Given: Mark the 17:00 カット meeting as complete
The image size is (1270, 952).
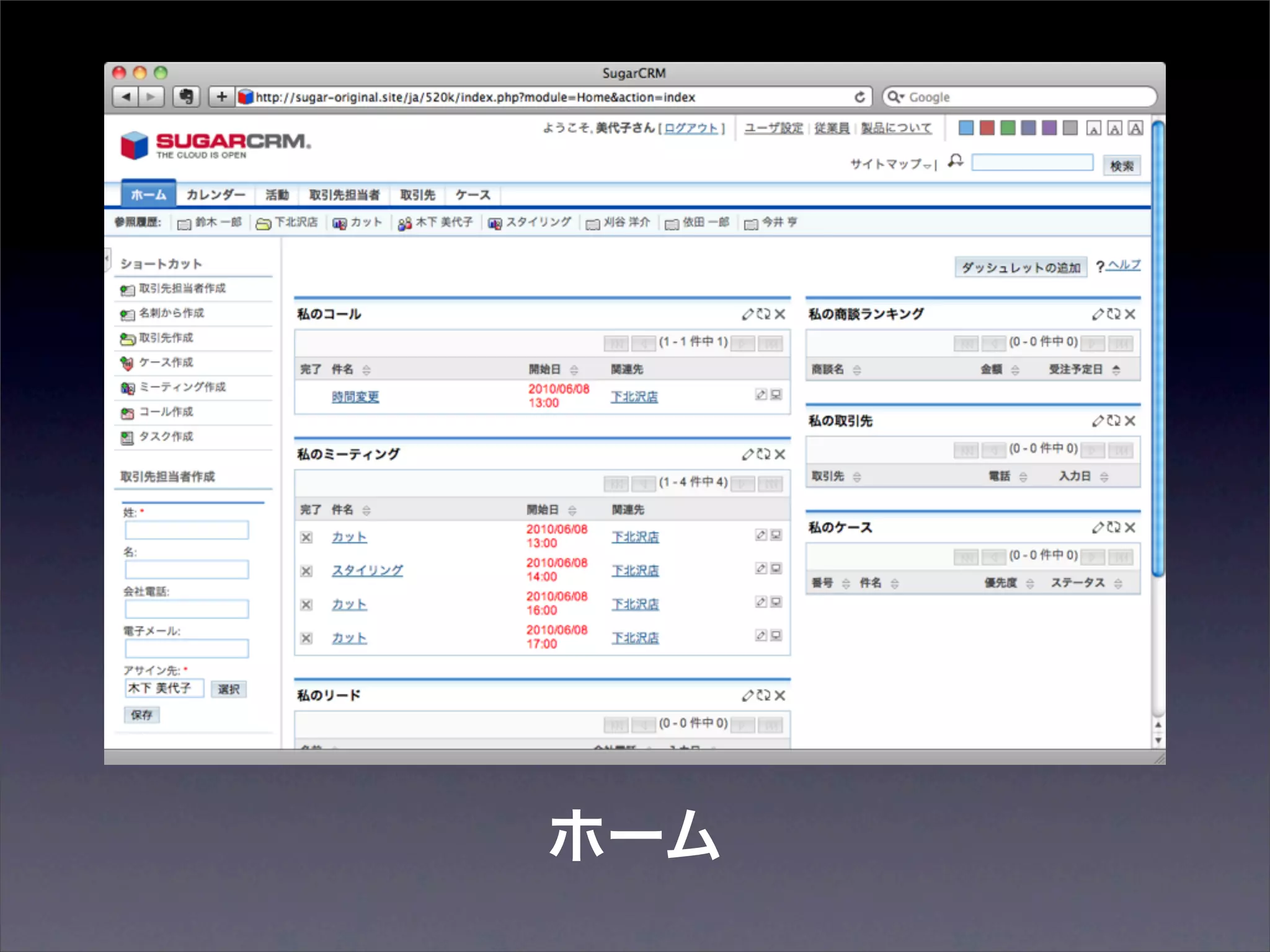Looking at the screenshot, I should tap(306, 638).
